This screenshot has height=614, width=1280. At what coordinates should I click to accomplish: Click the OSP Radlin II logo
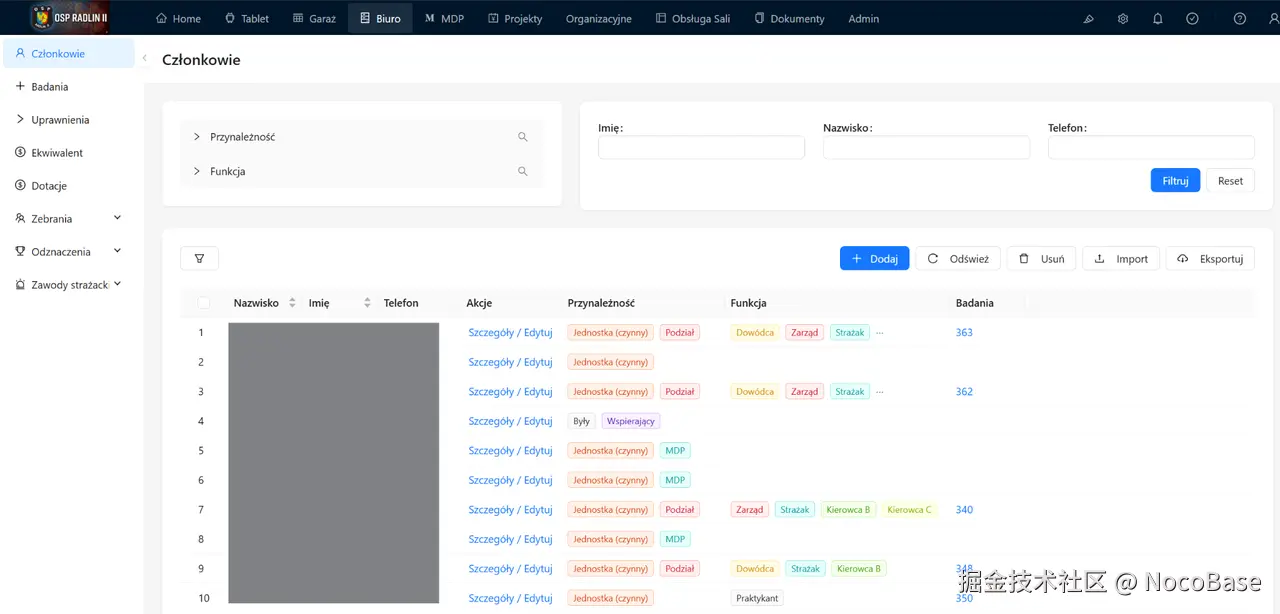pos(70,17)
